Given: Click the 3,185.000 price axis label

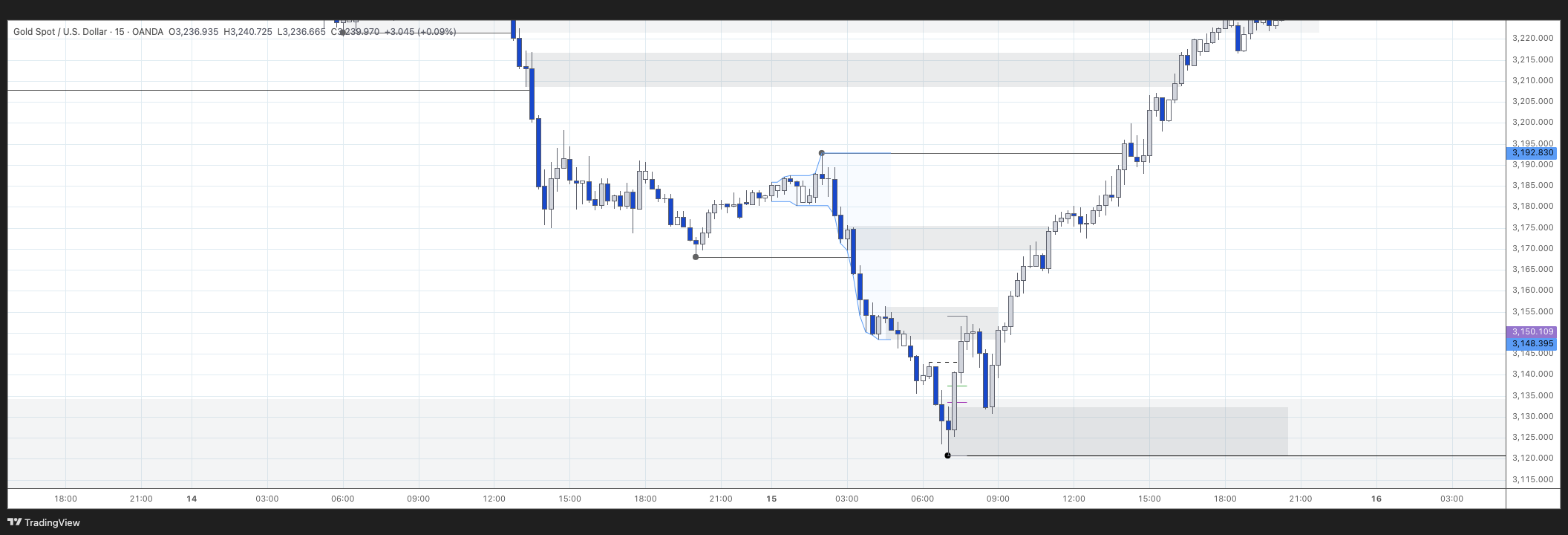Looking at the screenshot, I should click(1532, 185).
